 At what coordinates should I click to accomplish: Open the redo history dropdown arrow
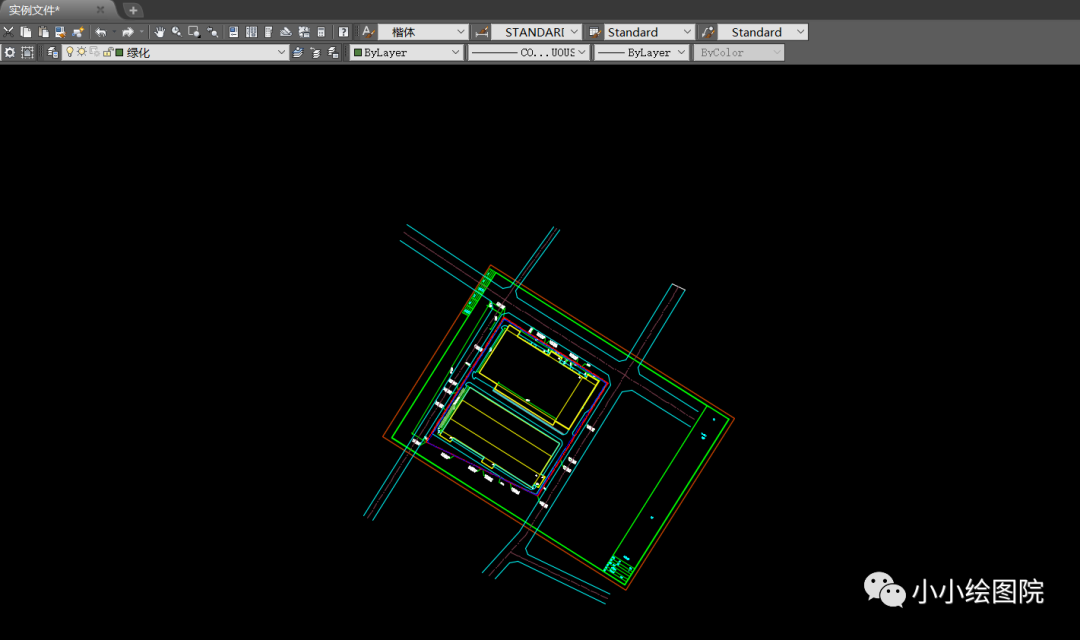click(142, 32)
